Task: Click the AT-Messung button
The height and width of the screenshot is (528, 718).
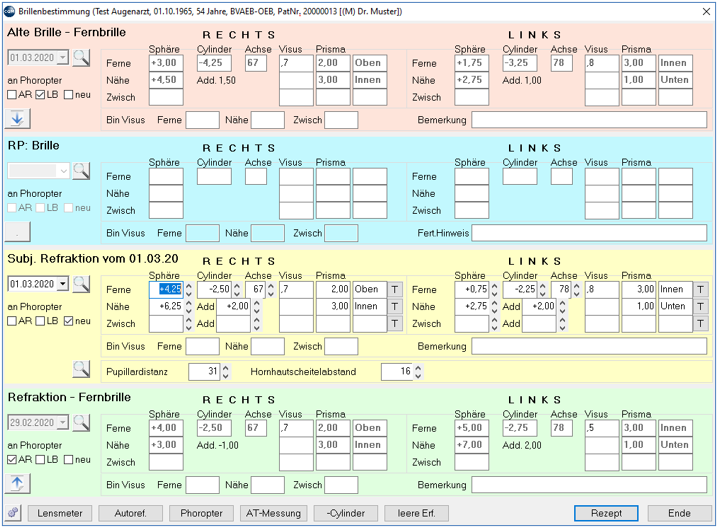Action: [x=273, y=513]
